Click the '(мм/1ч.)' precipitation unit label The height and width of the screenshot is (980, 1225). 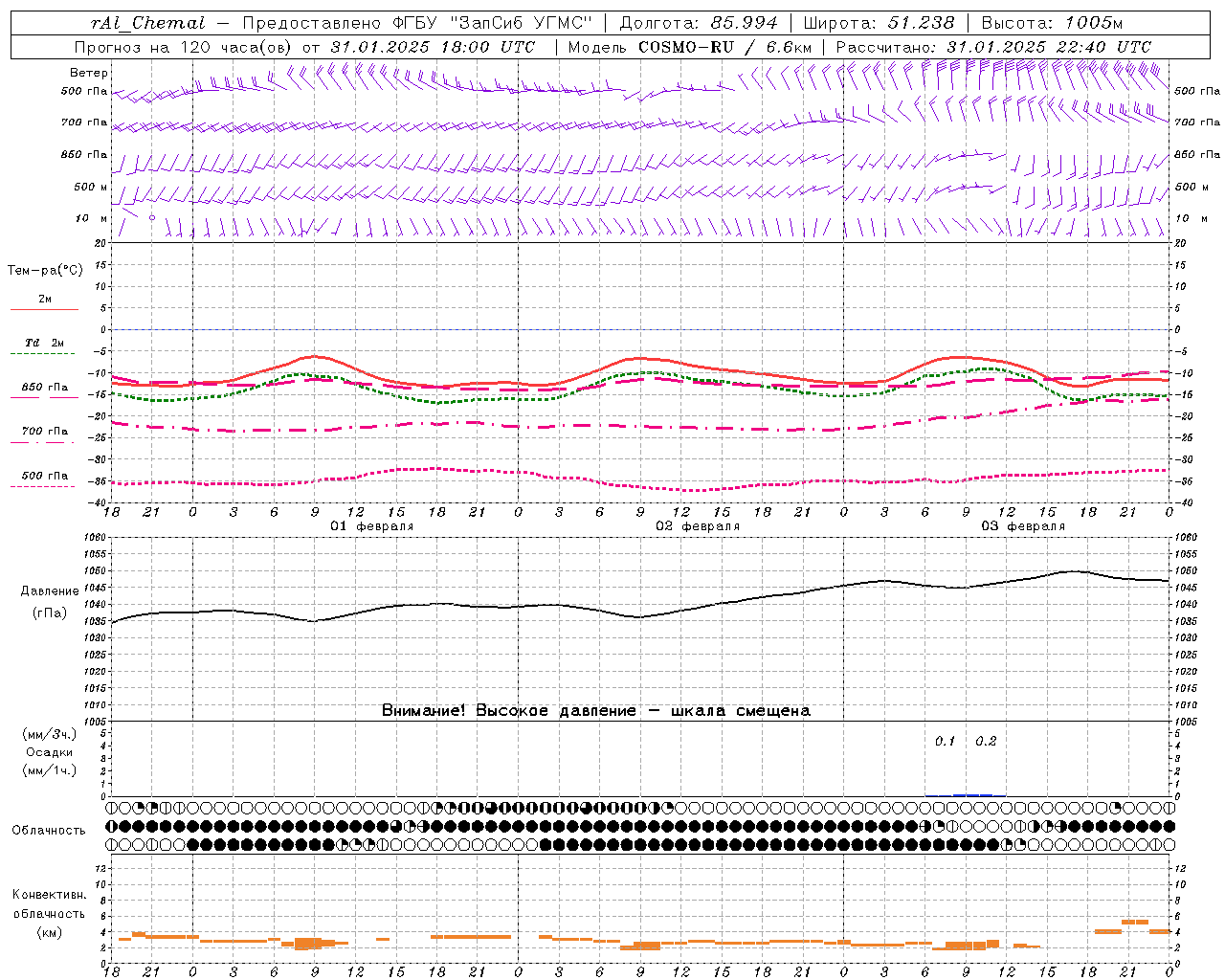coord(50,770)
